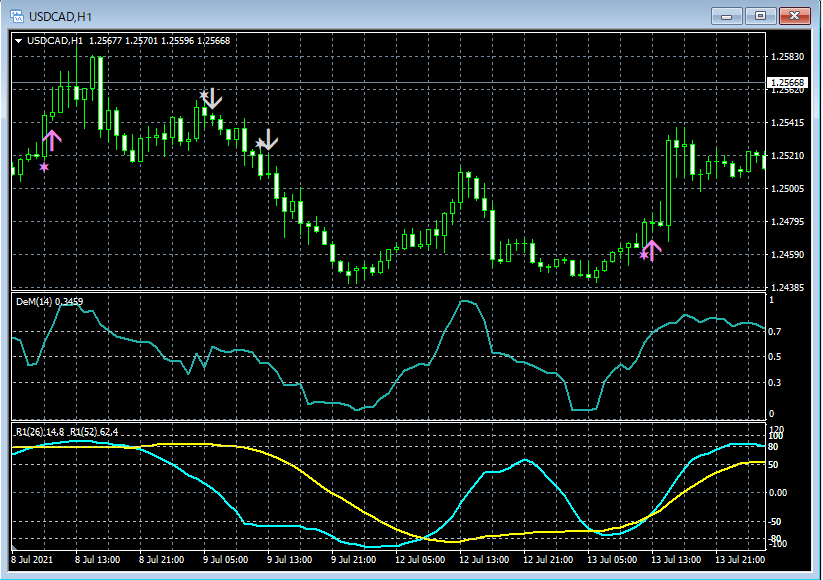The image size is (823, 580).
Task: Click the R1(26) 14.8 R1(52) 62.4 label
Action: tap(67, 432)
